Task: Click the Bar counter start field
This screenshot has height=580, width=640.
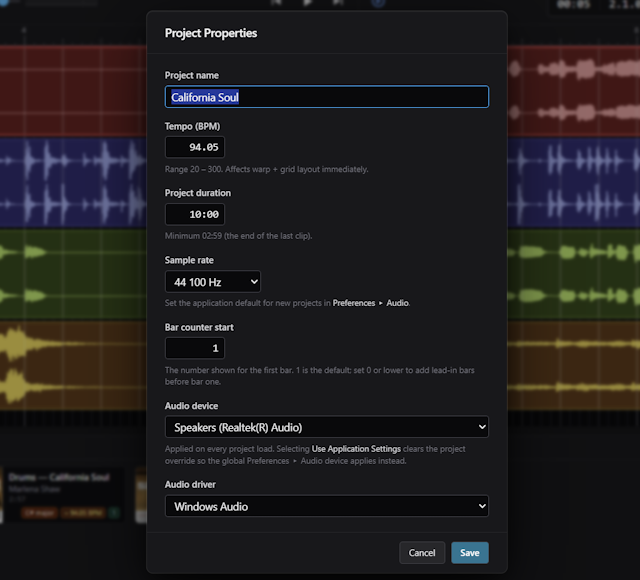Action: pos(195,348)
